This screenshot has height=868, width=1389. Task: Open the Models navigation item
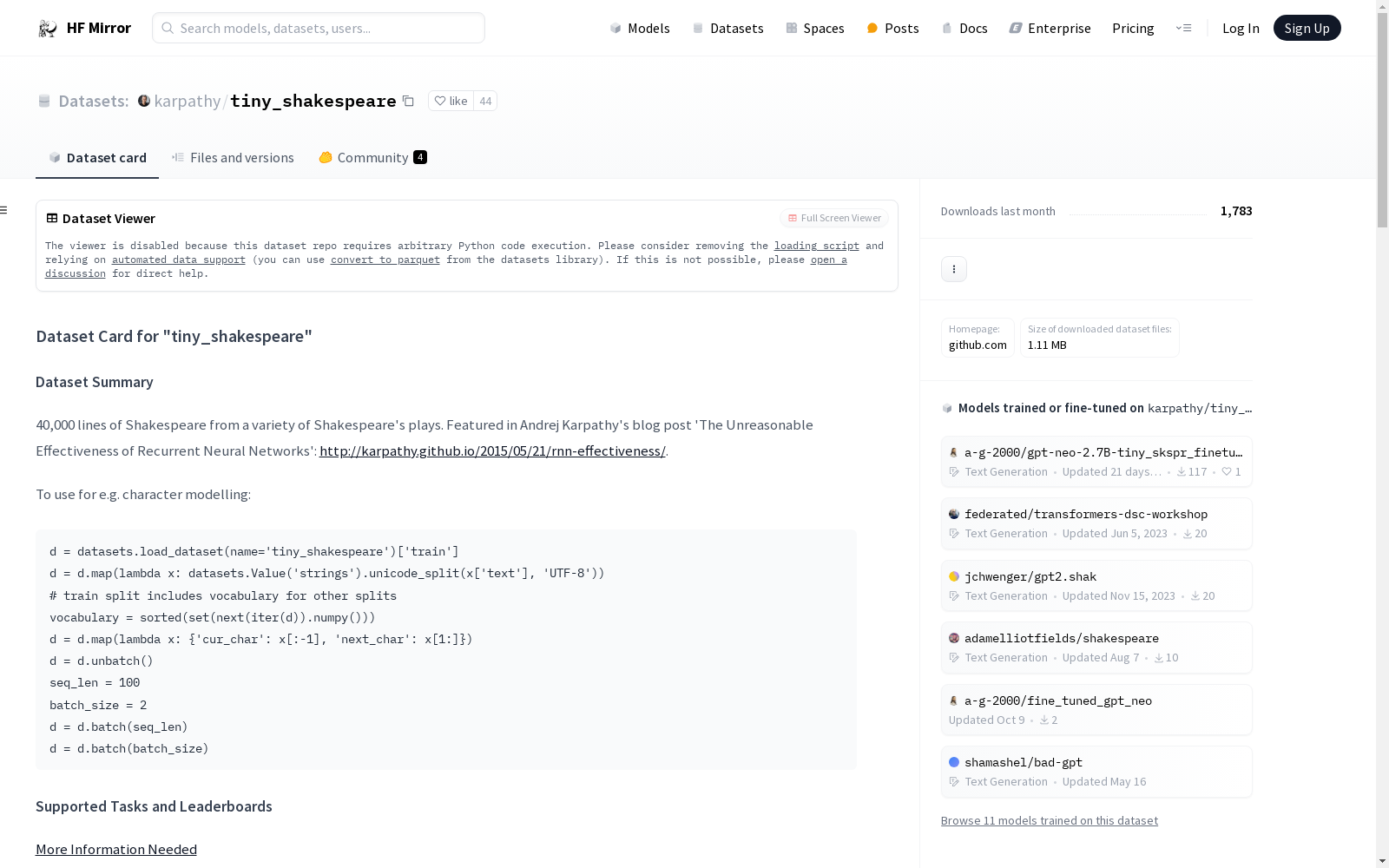coord(640,28)
